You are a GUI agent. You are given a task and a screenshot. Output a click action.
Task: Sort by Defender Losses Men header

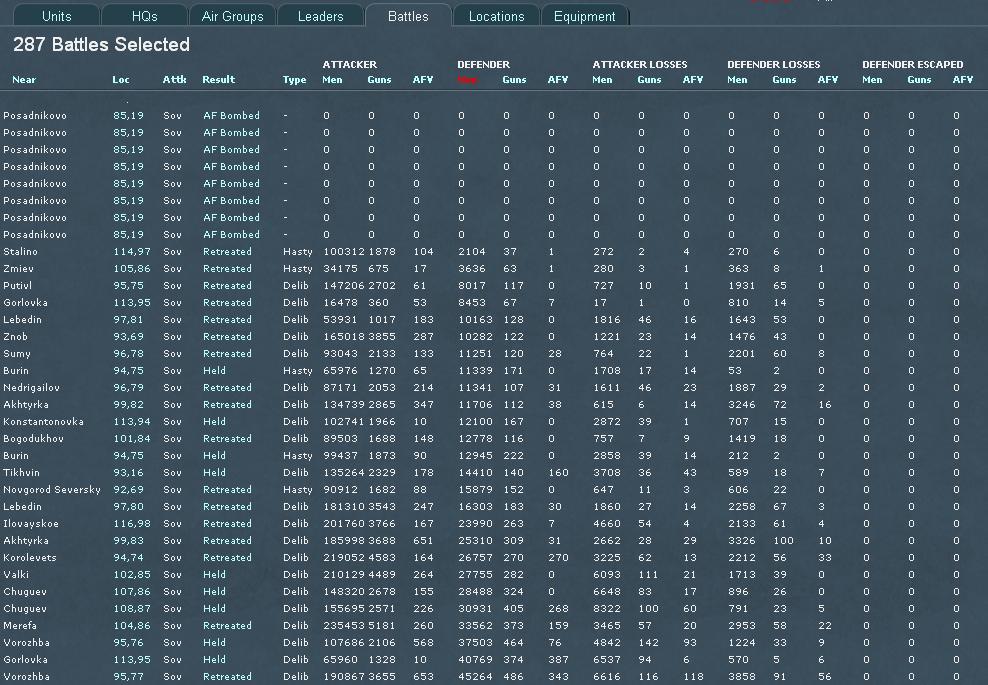[737, 79]
